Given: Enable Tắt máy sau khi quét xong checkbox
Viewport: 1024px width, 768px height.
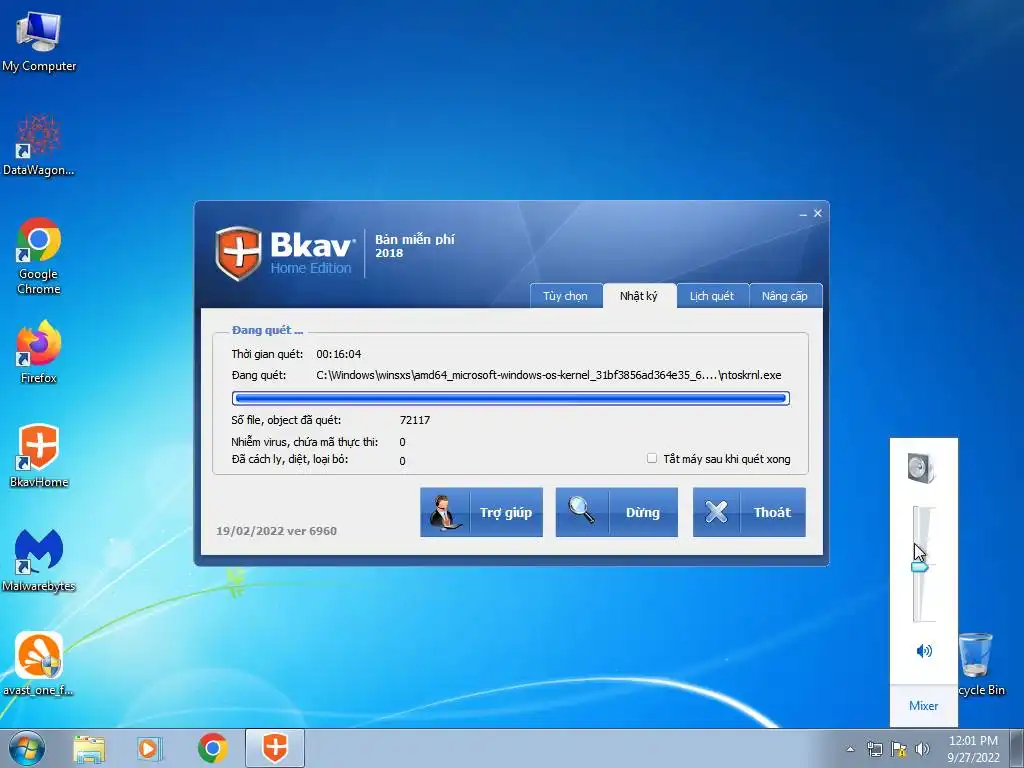Looking at the screenshot, I should 652,458.
